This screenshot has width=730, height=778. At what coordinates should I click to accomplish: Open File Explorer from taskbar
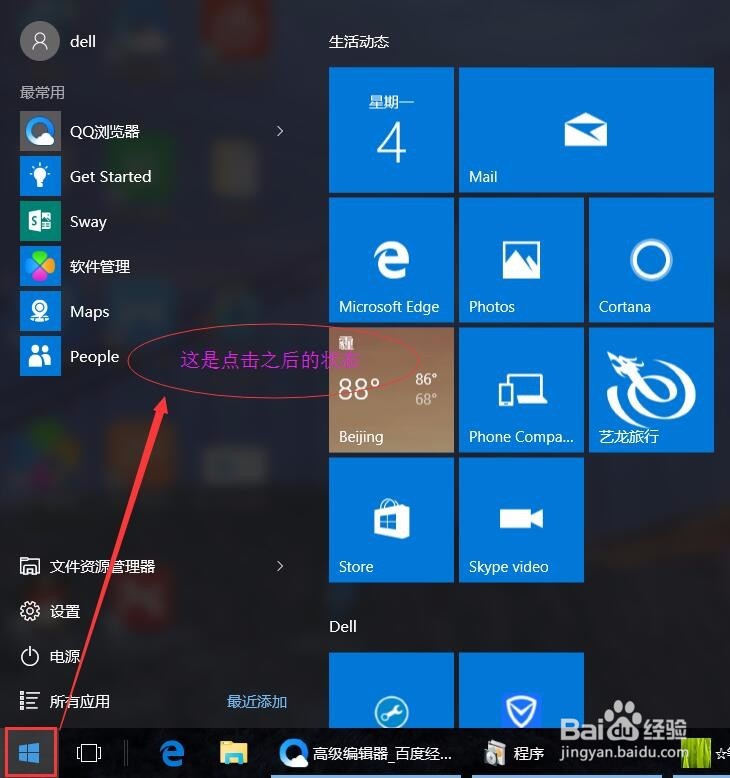click(x=234, y=753)
